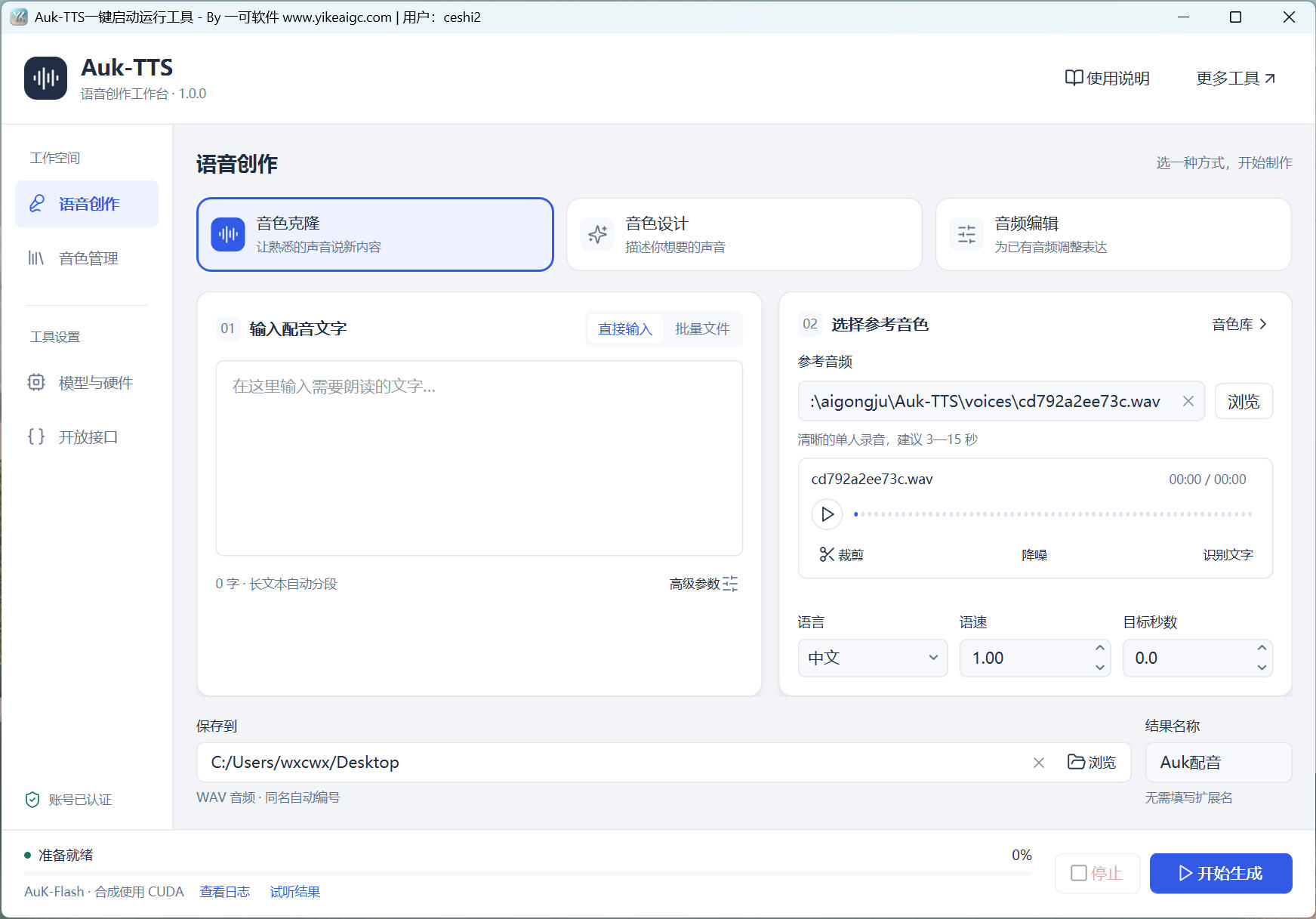Clear the save path C:/Users/wxcwx/Desktop

(x=1039, y=763)
